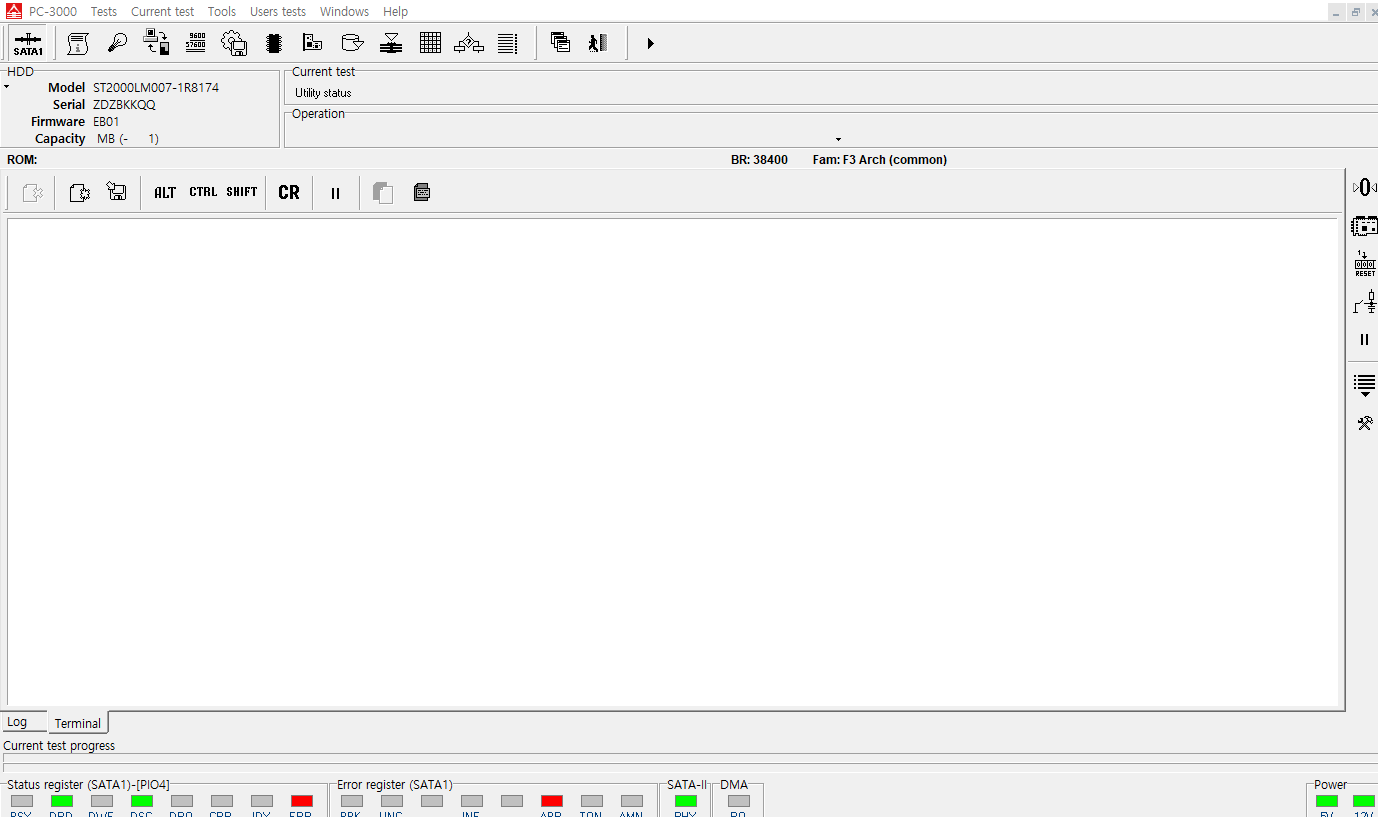This screenshot has width=1378, height=817.
Task: Click the circuit board icon on right sidebar
Action: [x=1364, y=226]
